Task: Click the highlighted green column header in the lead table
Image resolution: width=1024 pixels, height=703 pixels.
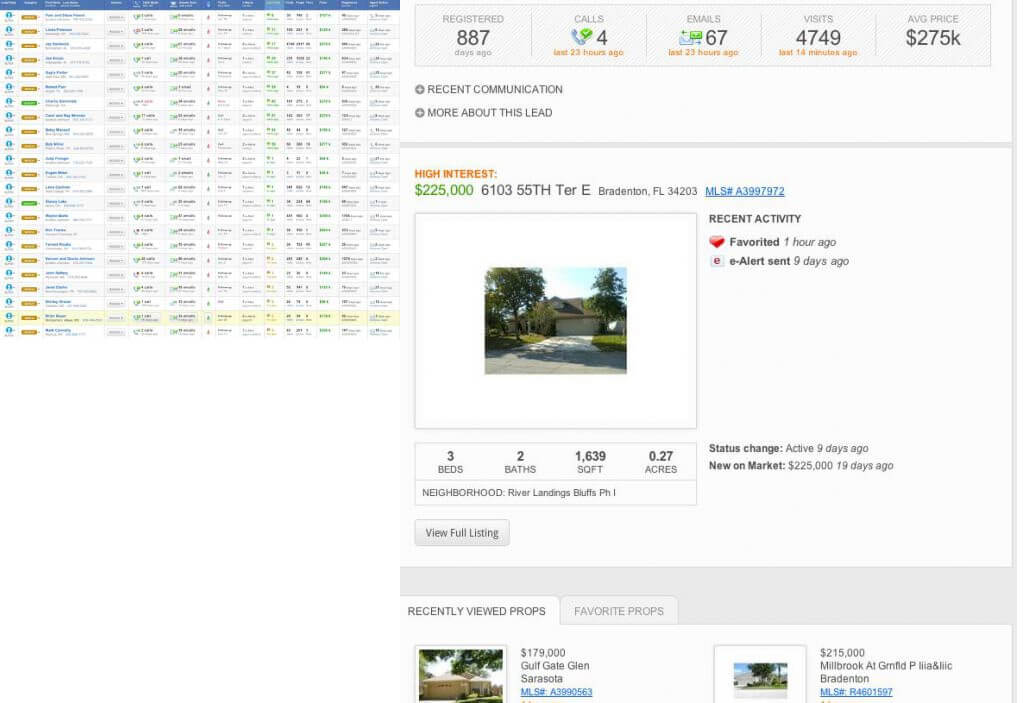Action: click(273, 4)
